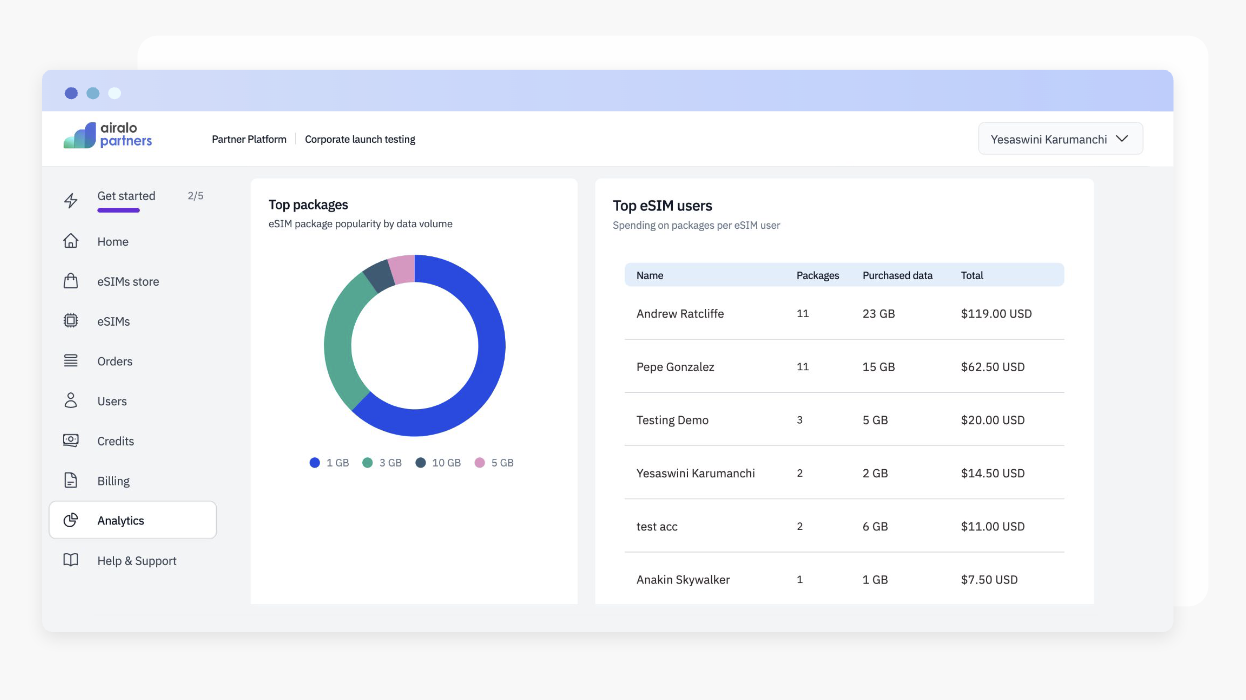This screenshot has height=700, width=1246.
Task: Toggle the 3 GB legend entry
Action: point(381,462)
